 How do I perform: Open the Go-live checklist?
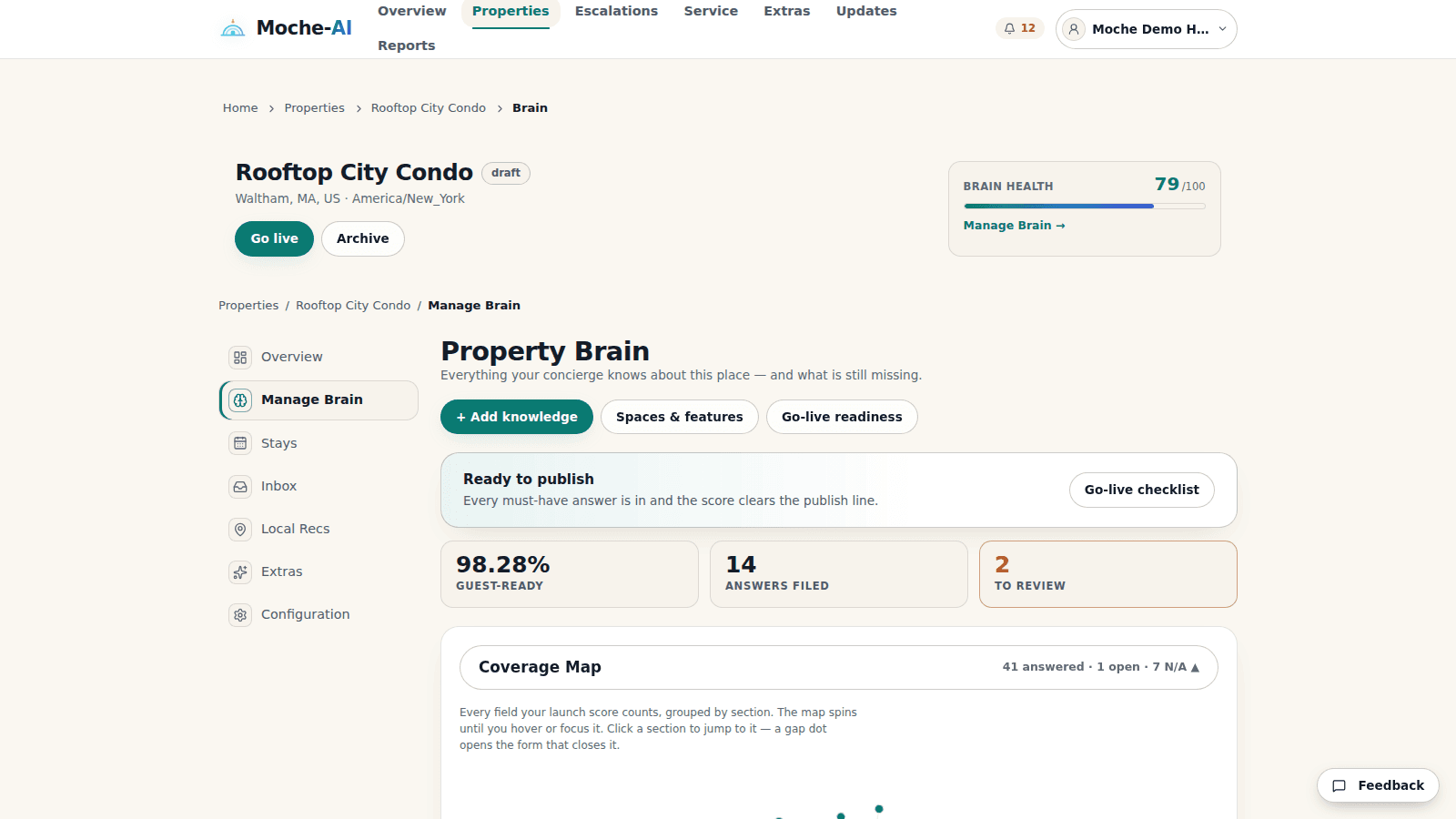tap(1141, 490)
